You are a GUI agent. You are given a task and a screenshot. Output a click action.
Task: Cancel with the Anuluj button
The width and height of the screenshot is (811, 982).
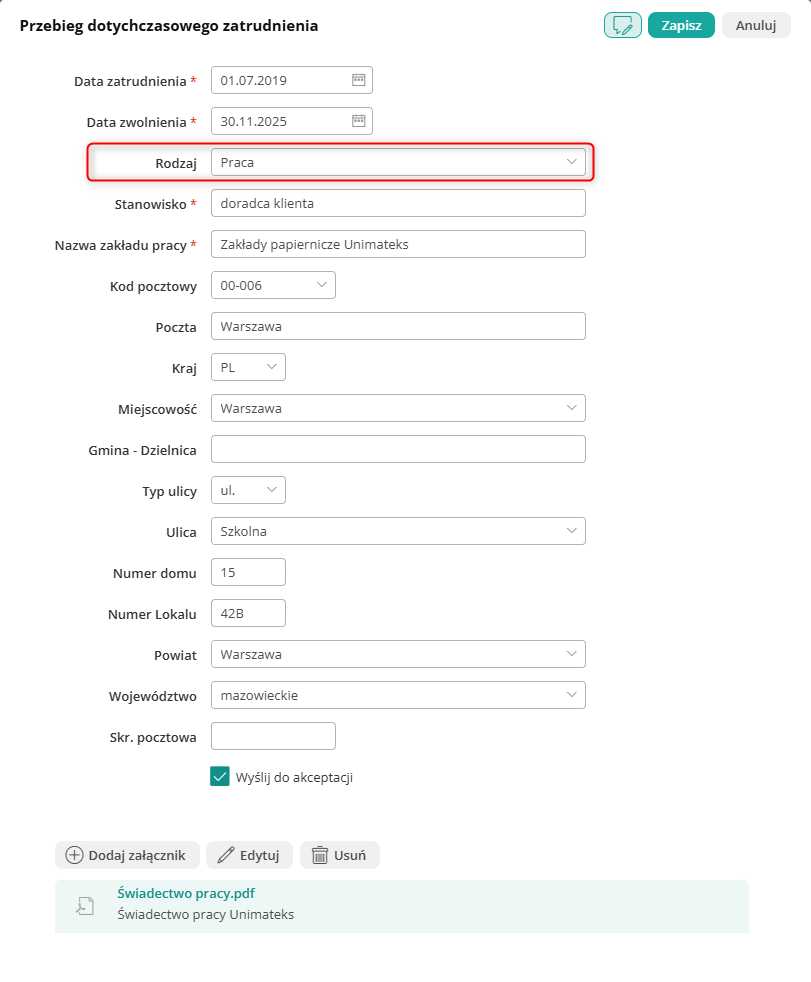tap(756, 25)
